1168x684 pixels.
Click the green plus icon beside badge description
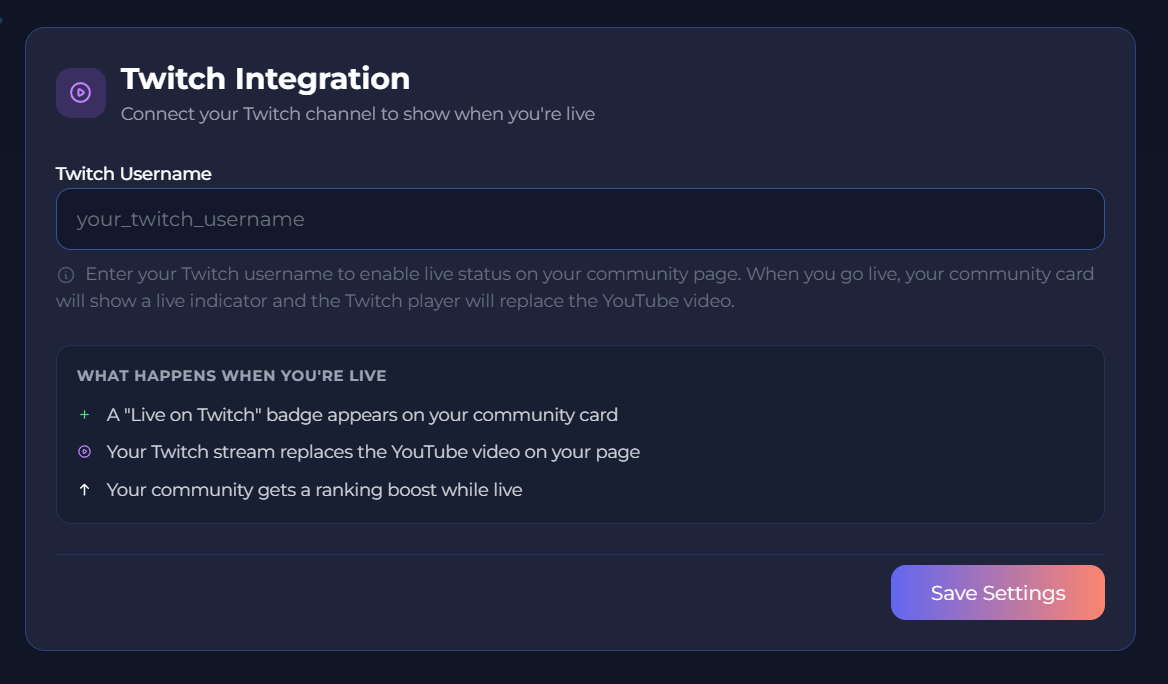pos(85,414)
